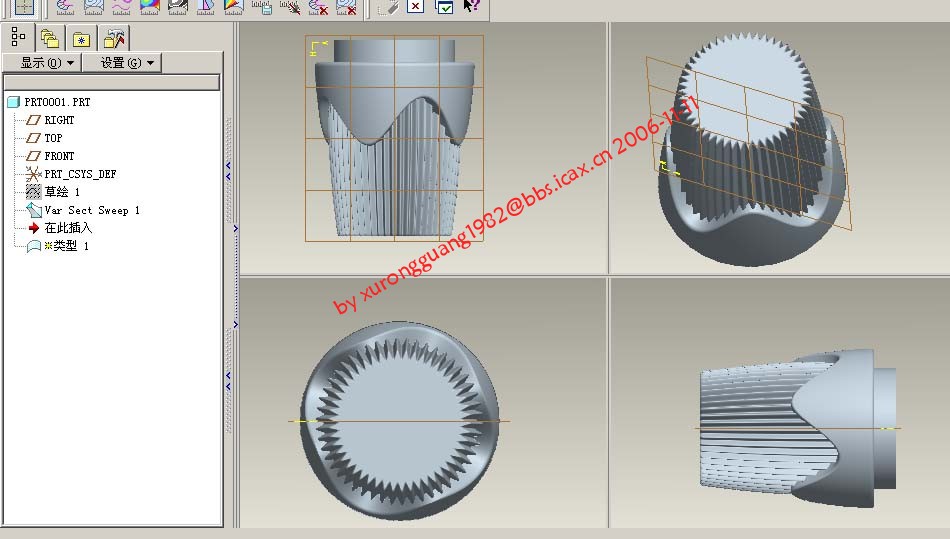Switch to the model tree navigator tab
The width and height of the screenshot is (950, 539).
(18, 38)
